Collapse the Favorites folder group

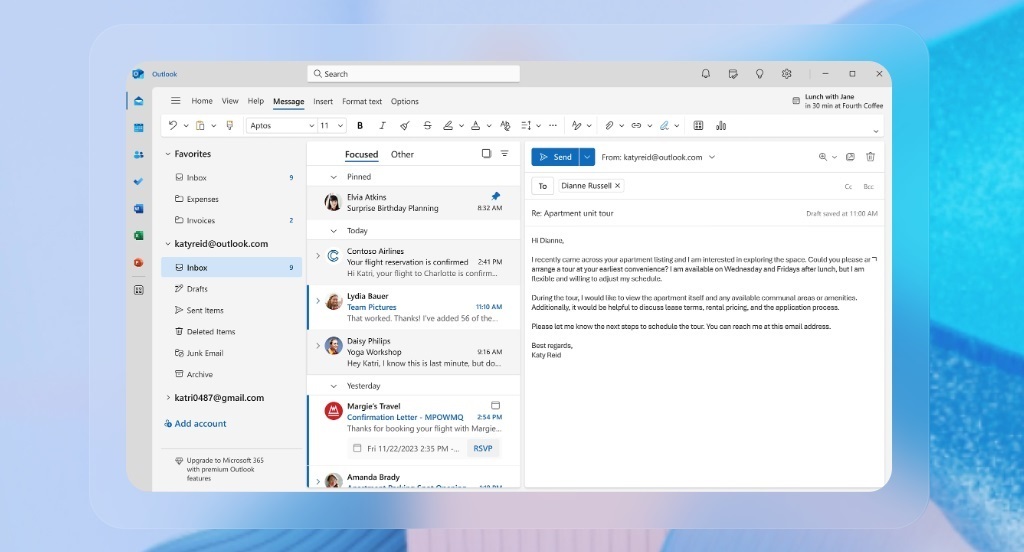(x=168, y=154)
